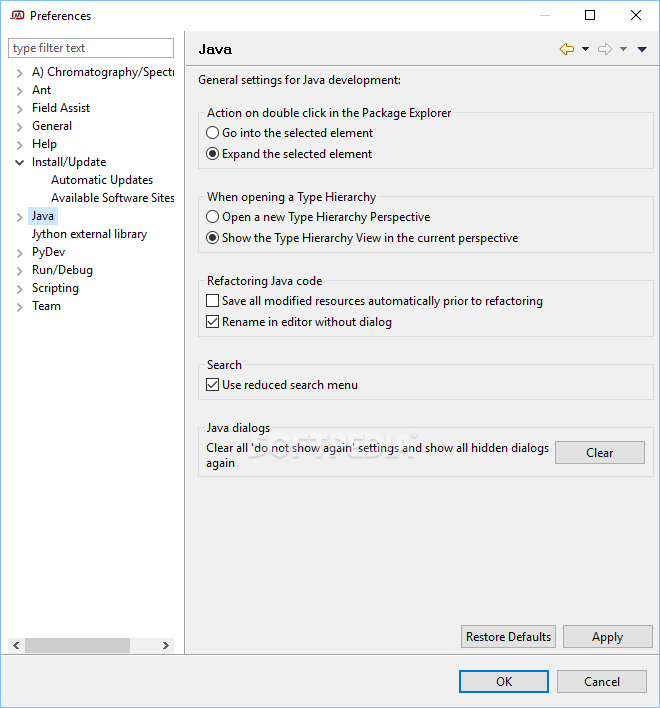This screenshot has height=708, width=660.
Task: Select the Run/Debug entry
Action: 62,270
